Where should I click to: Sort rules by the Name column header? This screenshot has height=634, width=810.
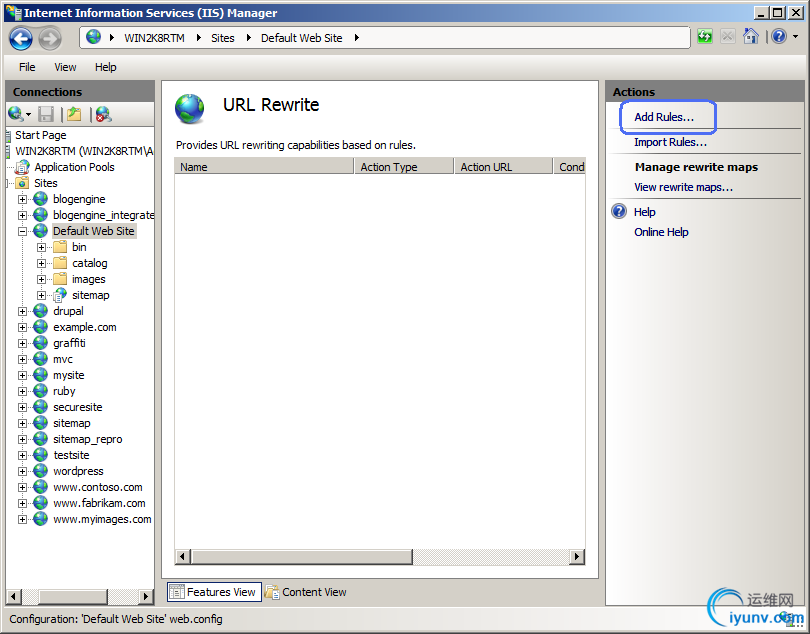click(264, 167)
